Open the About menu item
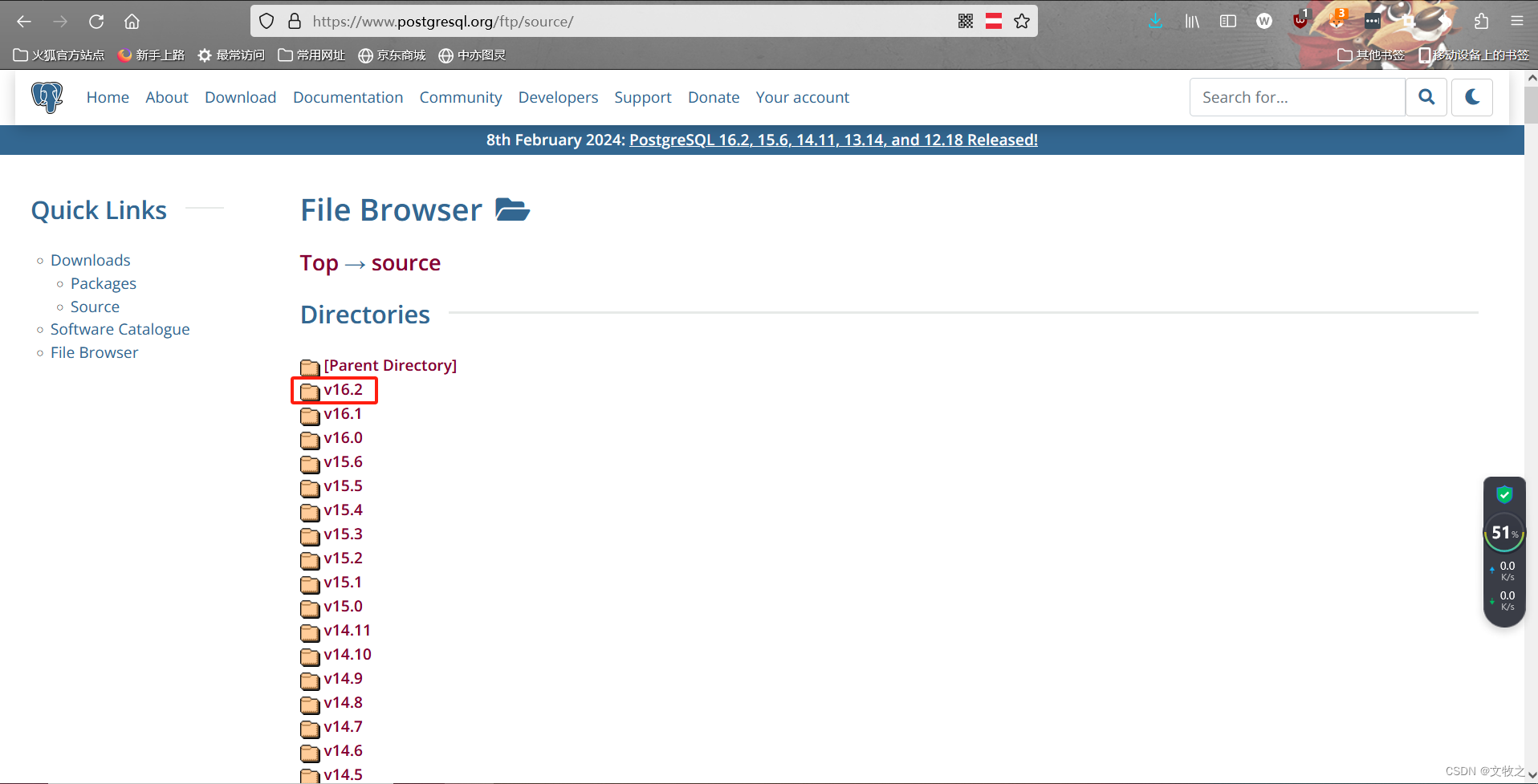The image size is (1538, 784). click(x=167, y=97)
